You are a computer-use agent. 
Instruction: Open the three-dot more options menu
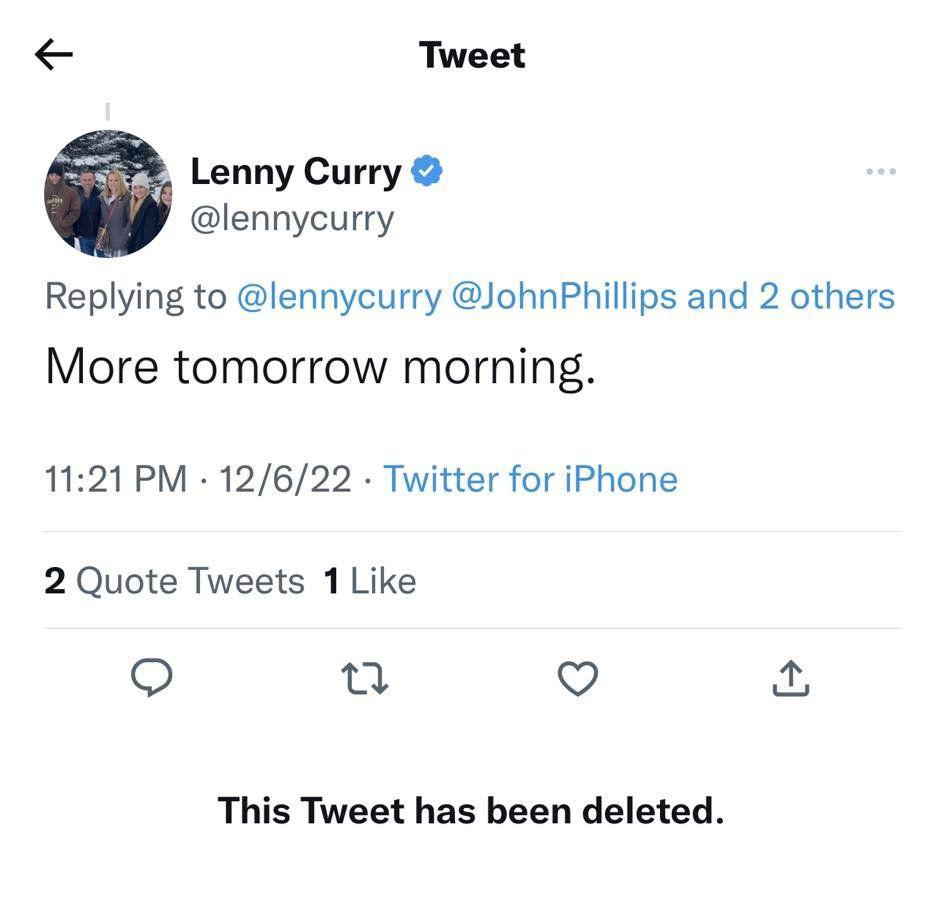[x=881, y=172]
